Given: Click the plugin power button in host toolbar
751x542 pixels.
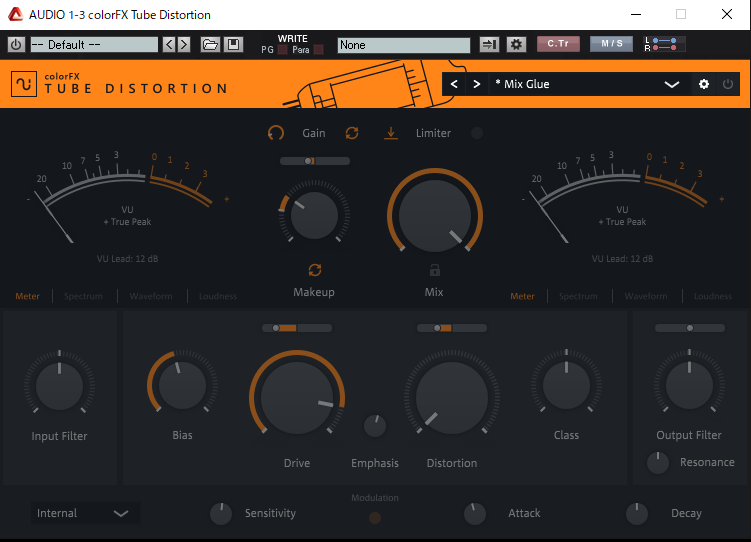Looking at the screenshot, I should [15, 45].
